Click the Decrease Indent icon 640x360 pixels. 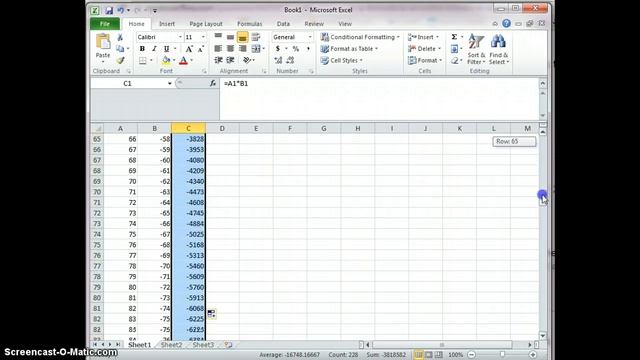(x=218, y=60)
